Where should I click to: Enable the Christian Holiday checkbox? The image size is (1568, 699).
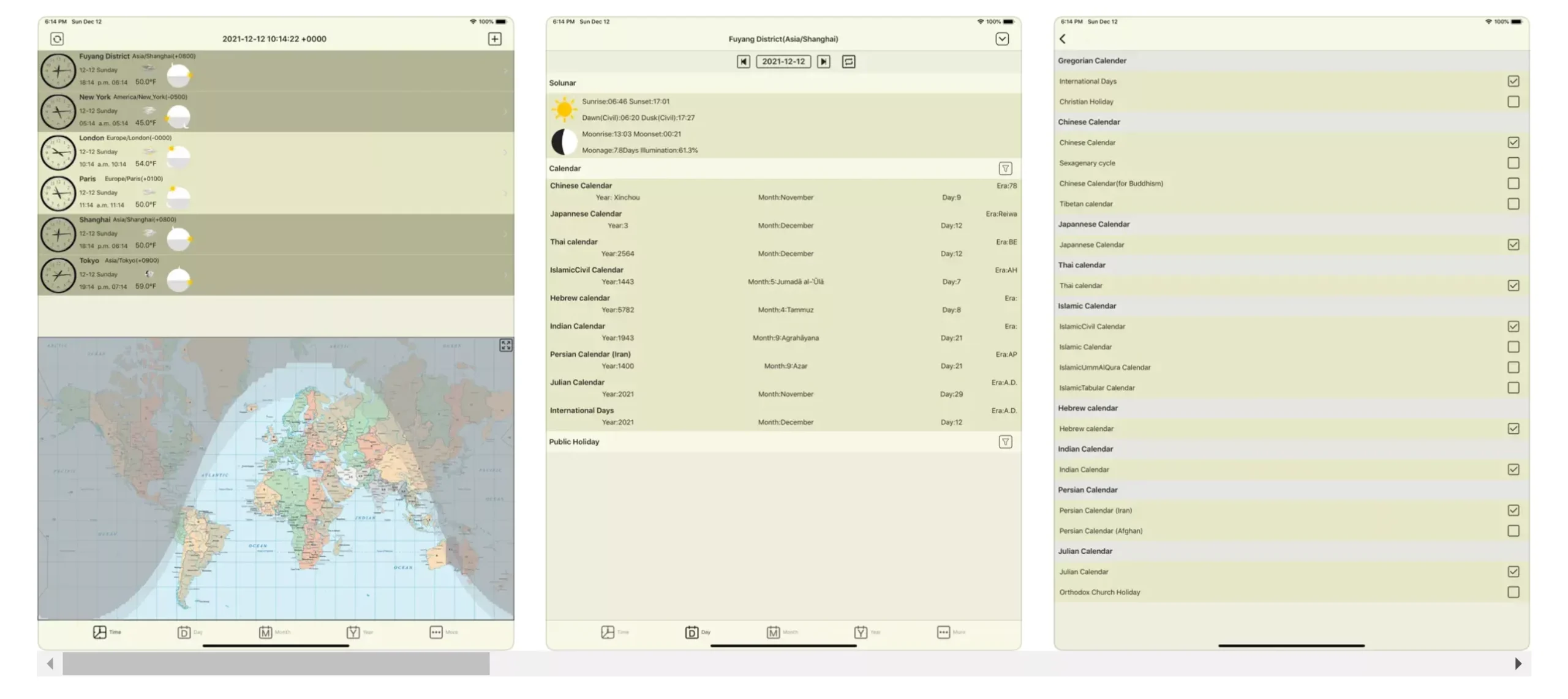[x=1513, y=102]
